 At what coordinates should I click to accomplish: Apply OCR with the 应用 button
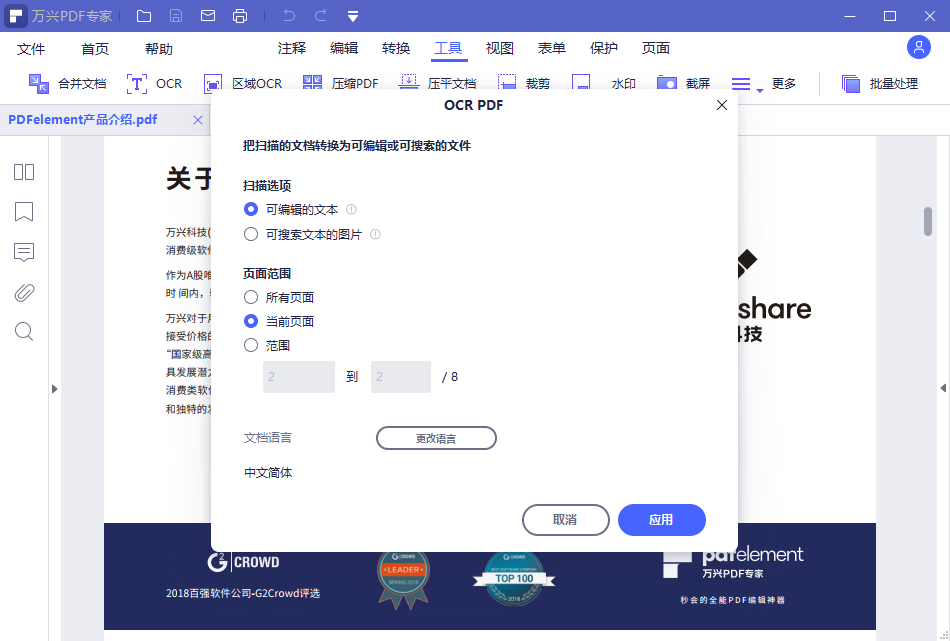click(662, 520)
